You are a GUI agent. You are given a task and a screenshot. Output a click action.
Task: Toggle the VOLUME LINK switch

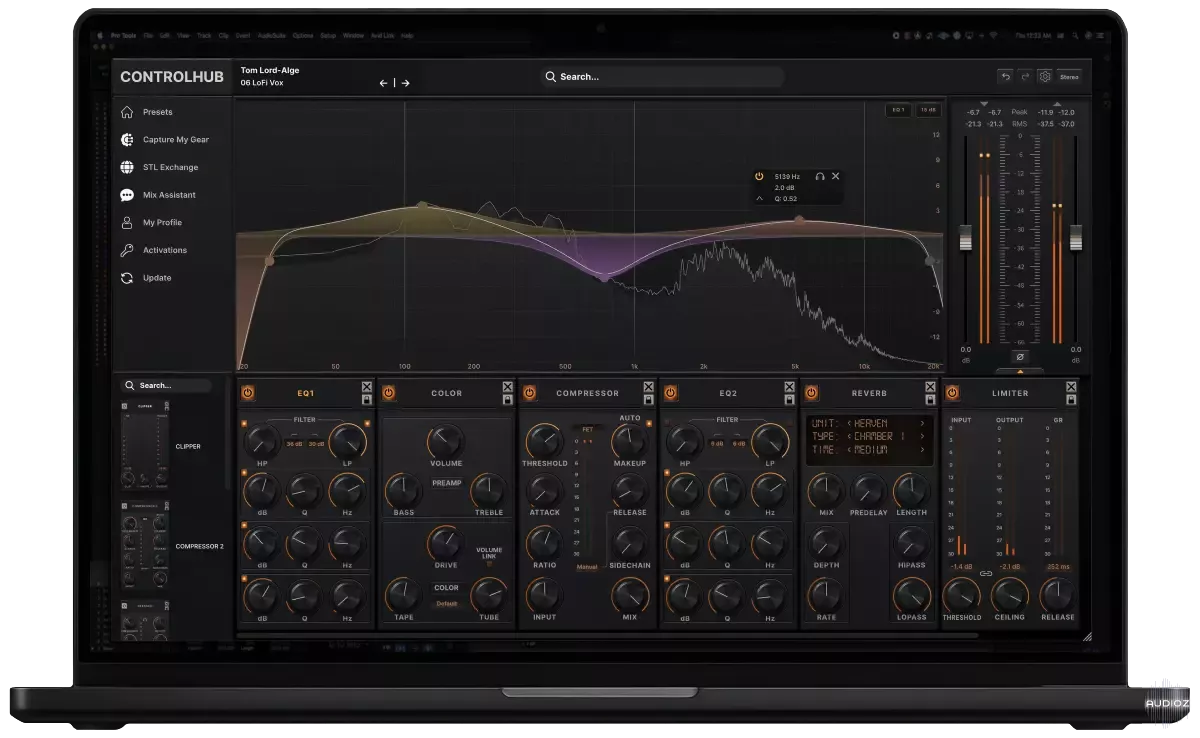pyautogui.click(x=489, y=565)
